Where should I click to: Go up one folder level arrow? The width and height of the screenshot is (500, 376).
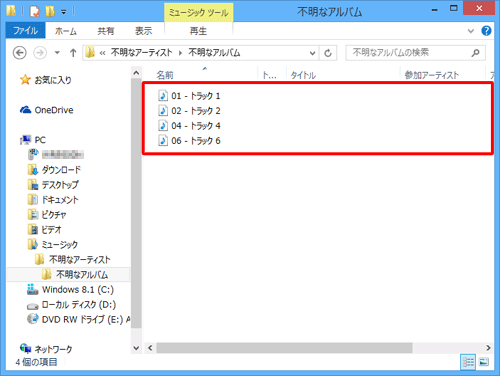click(73, 53)
